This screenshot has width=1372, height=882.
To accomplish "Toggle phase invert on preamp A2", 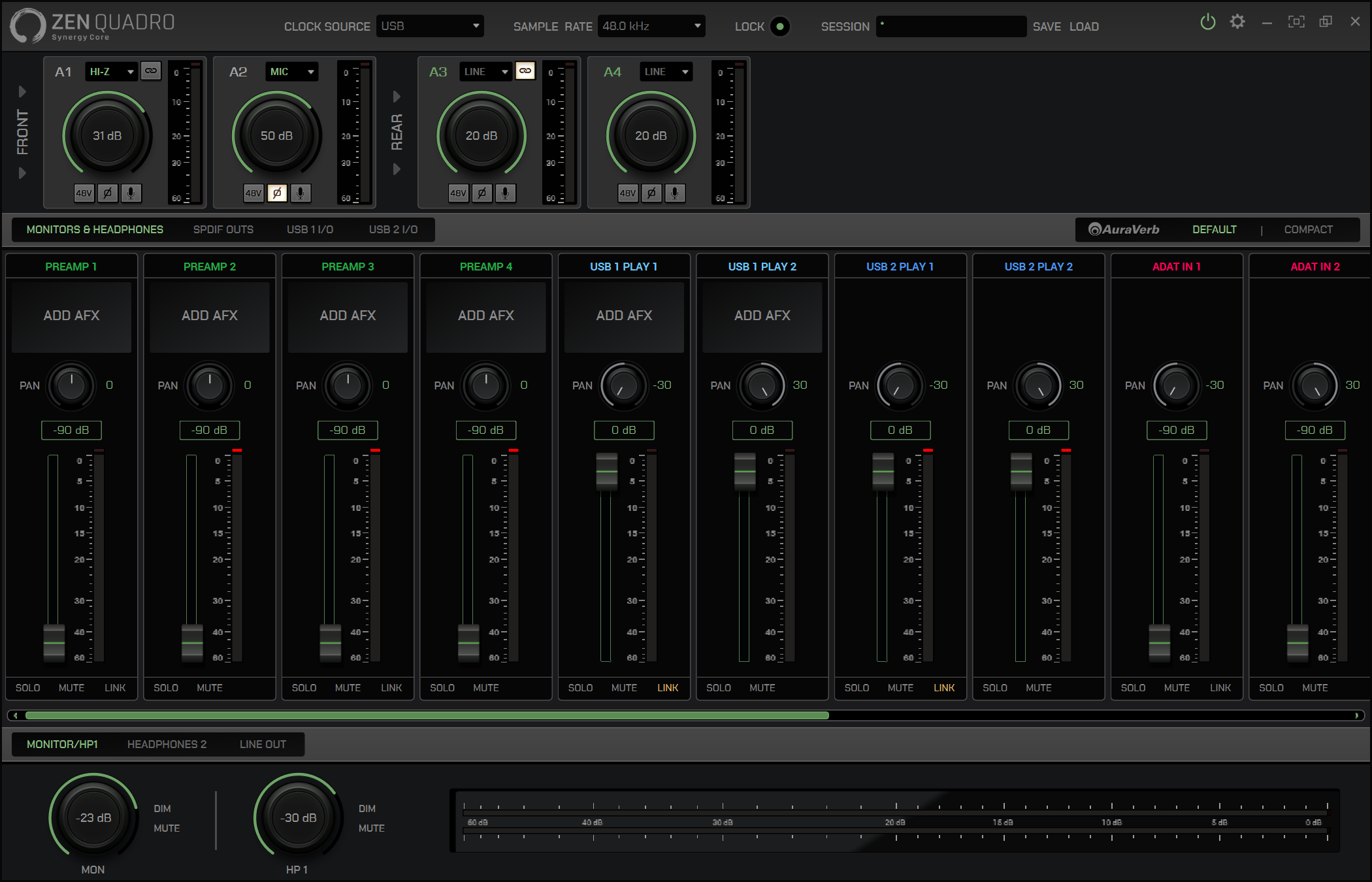I will pos(277,193).
